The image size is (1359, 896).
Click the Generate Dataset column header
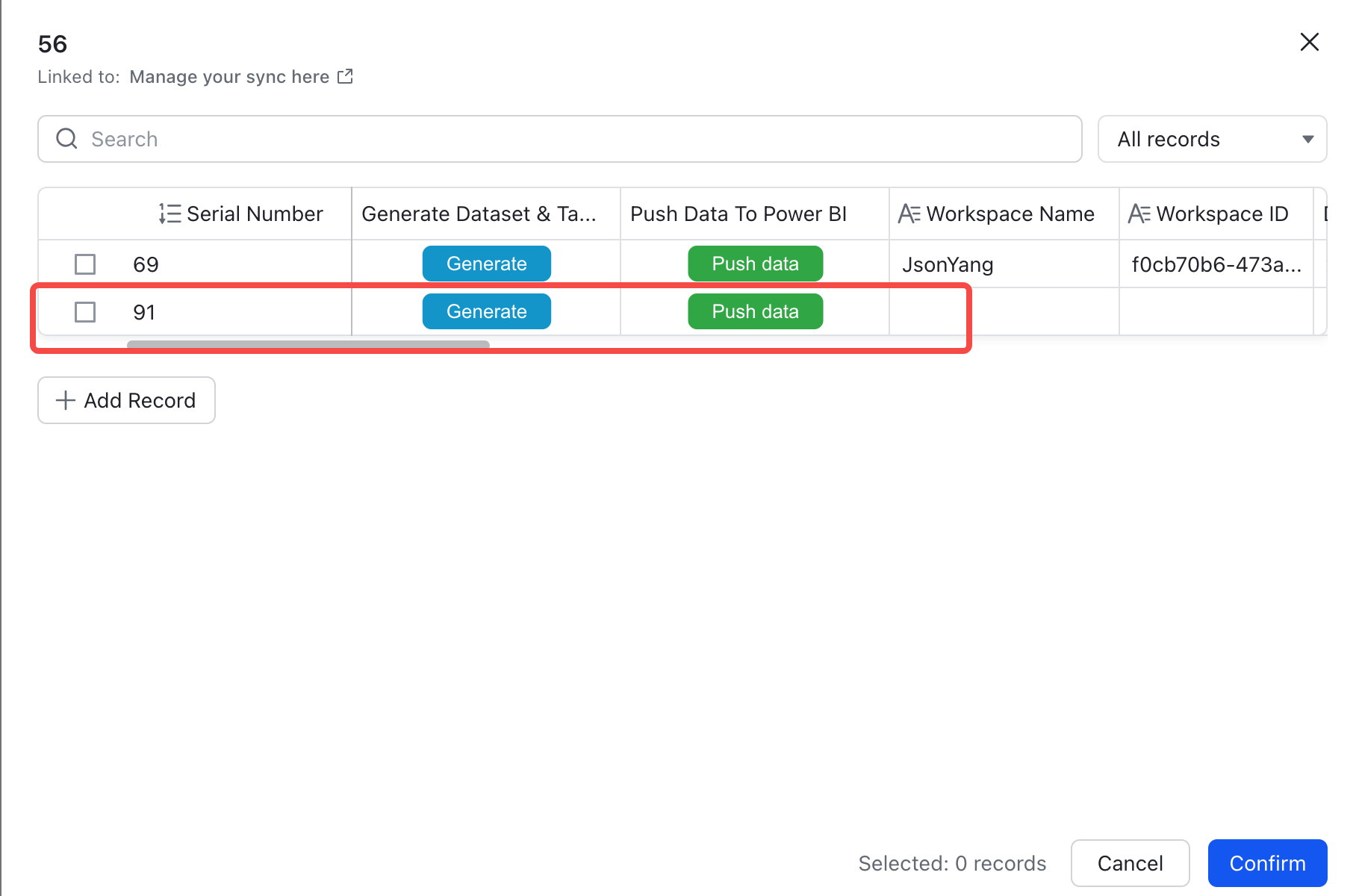(x=479, y=214)
